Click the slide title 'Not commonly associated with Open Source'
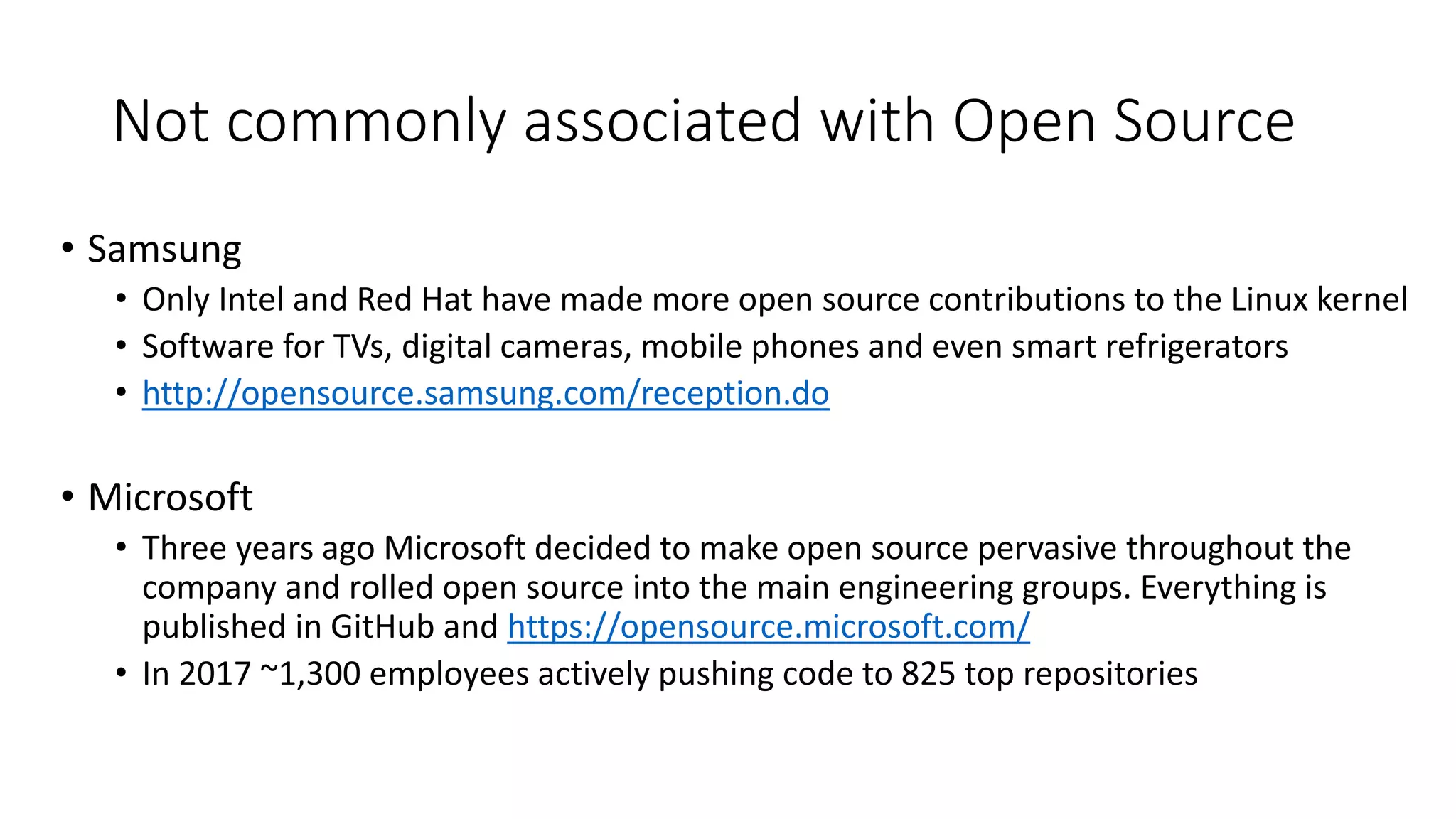The image size is (1456, 819). [x=704, y=122]
